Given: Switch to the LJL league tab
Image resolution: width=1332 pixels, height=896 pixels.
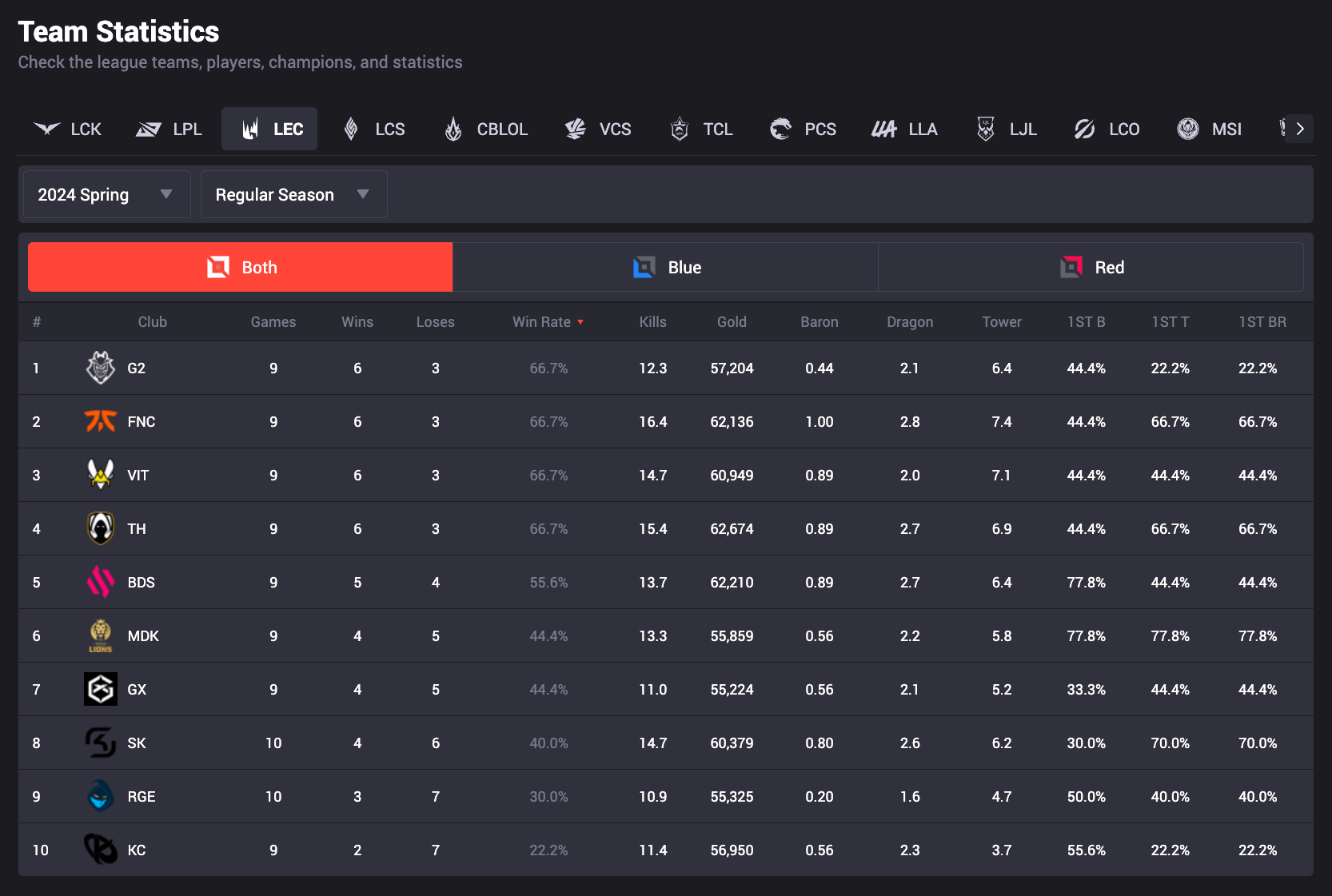Looking at the screenshot, I should [1007, 129].
